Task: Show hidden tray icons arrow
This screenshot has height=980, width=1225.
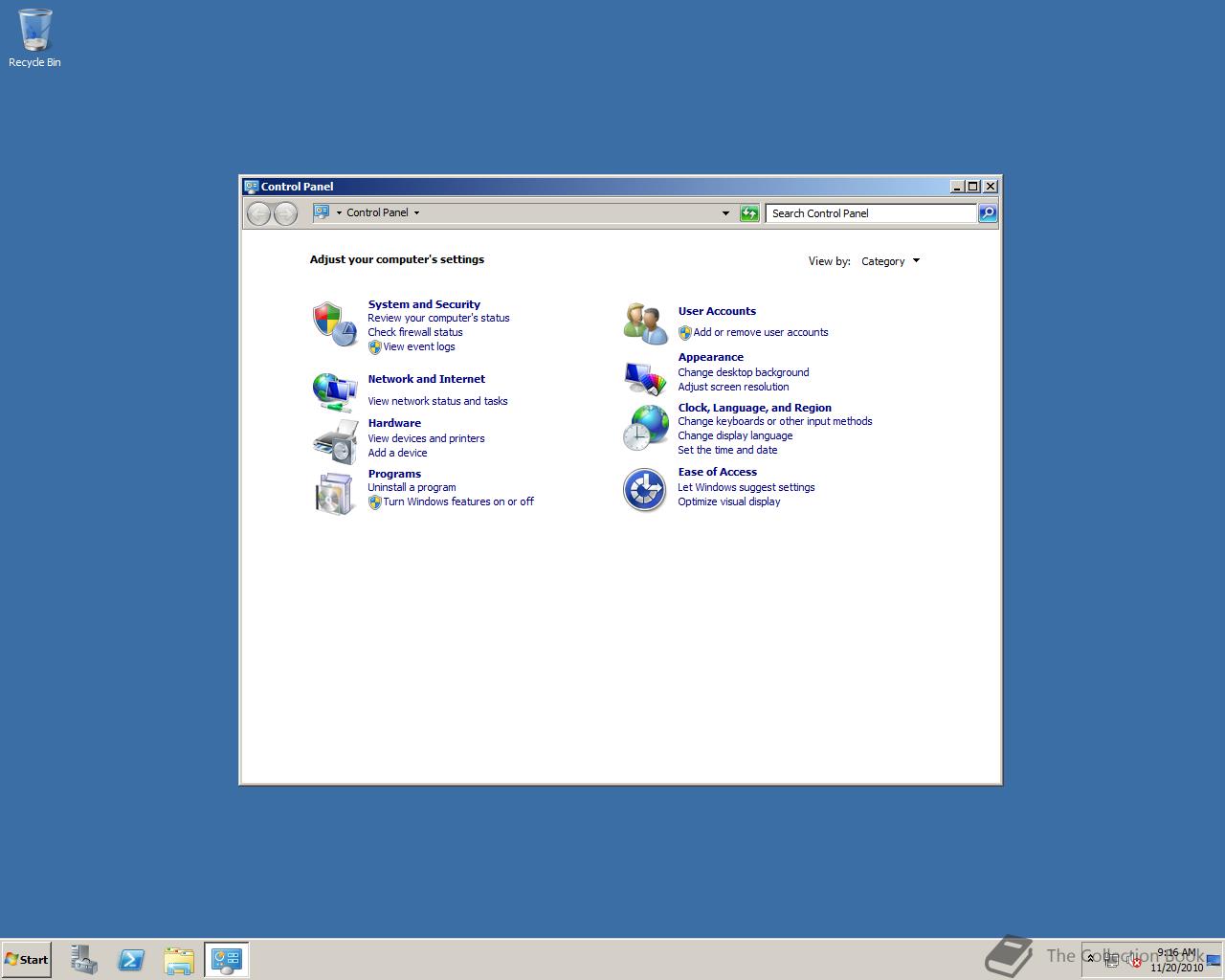Action: point(1090,958)
